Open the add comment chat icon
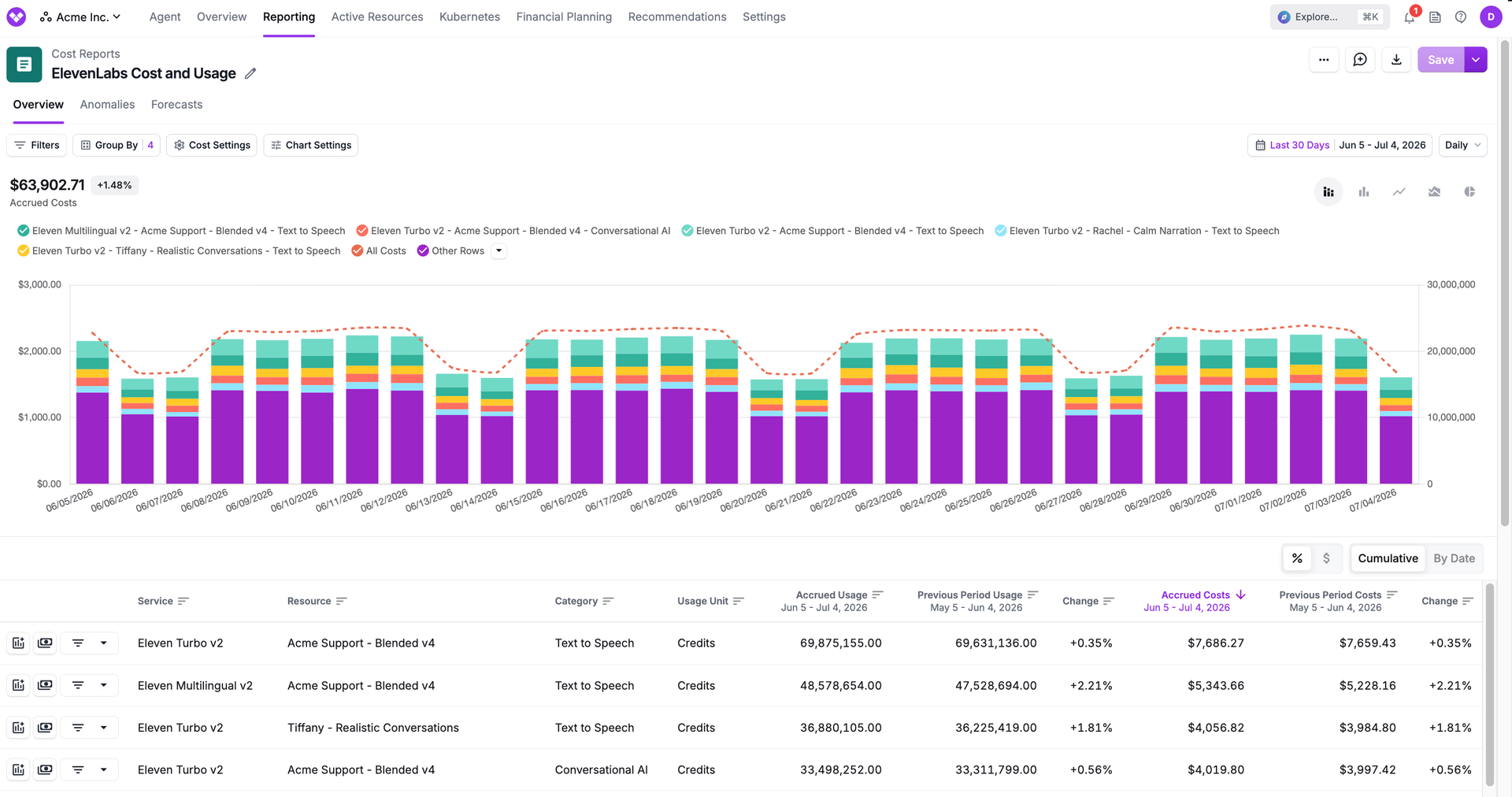This screenshot has width=1512, height=797. click(1360, 60)
